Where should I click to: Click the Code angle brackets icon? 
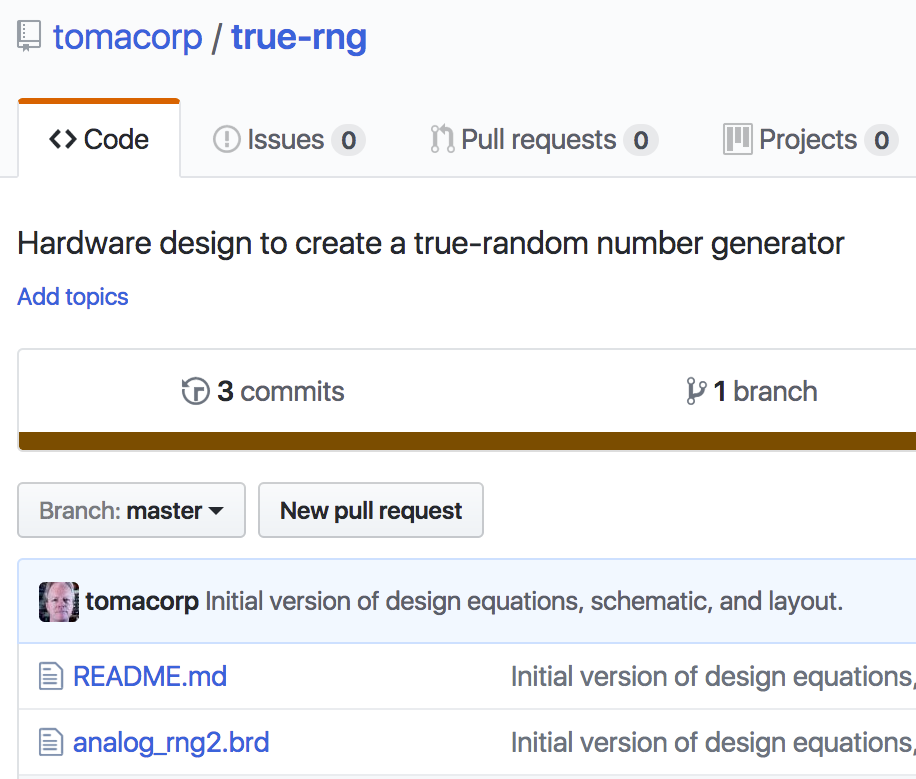(x=63, y=139)
